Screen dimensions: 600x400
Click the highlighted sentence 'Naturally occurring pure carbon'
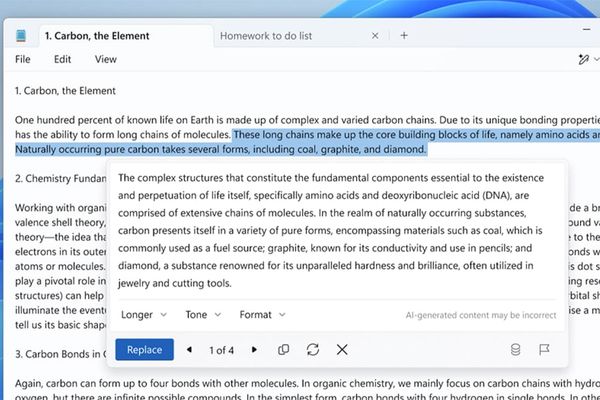point(220,149)
